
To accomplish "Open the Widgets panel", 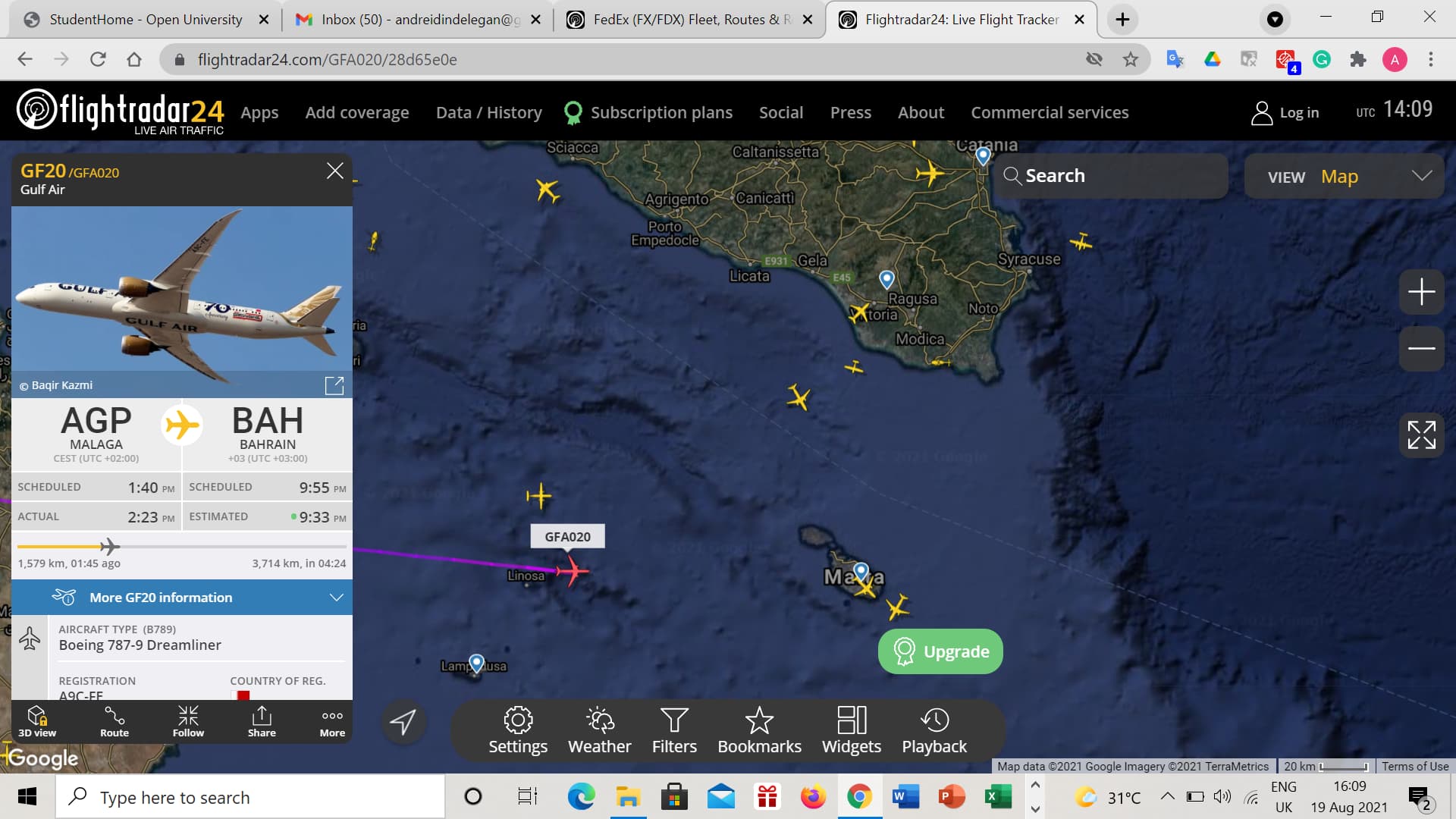I will [852, 730].
